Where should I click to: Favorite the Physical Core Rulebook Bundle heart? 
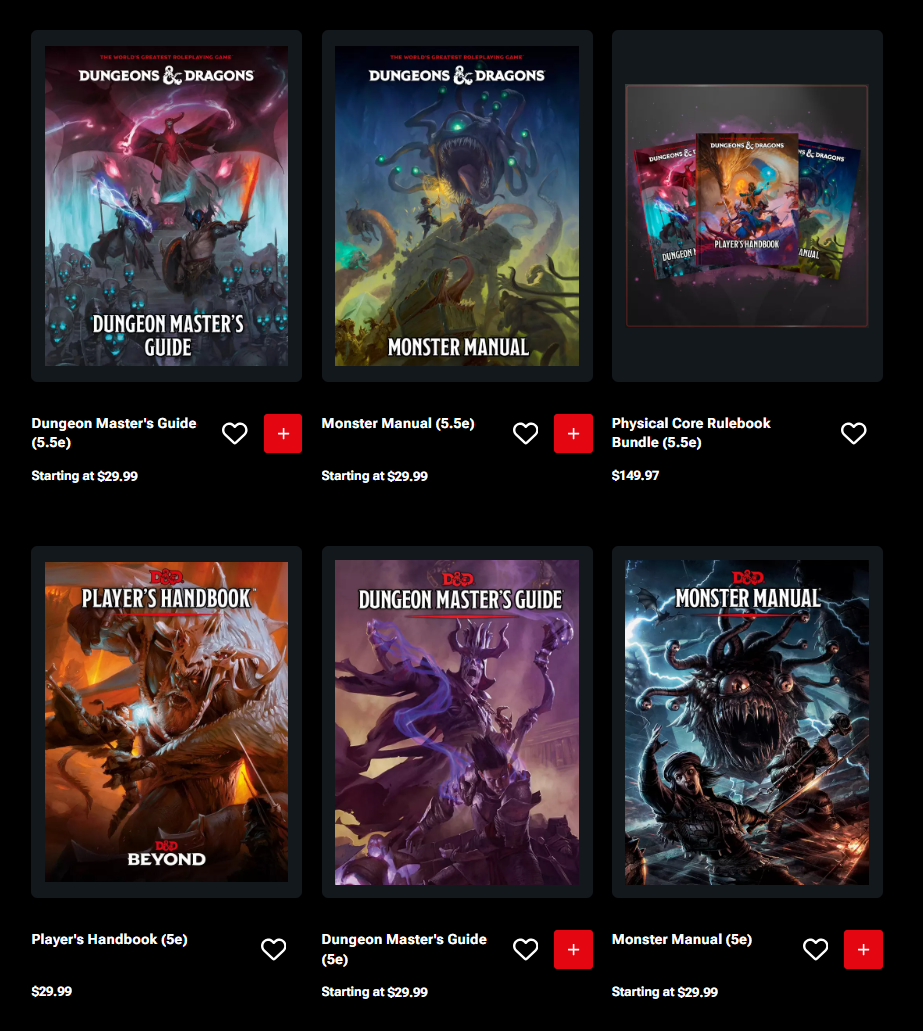coord(853,433)
